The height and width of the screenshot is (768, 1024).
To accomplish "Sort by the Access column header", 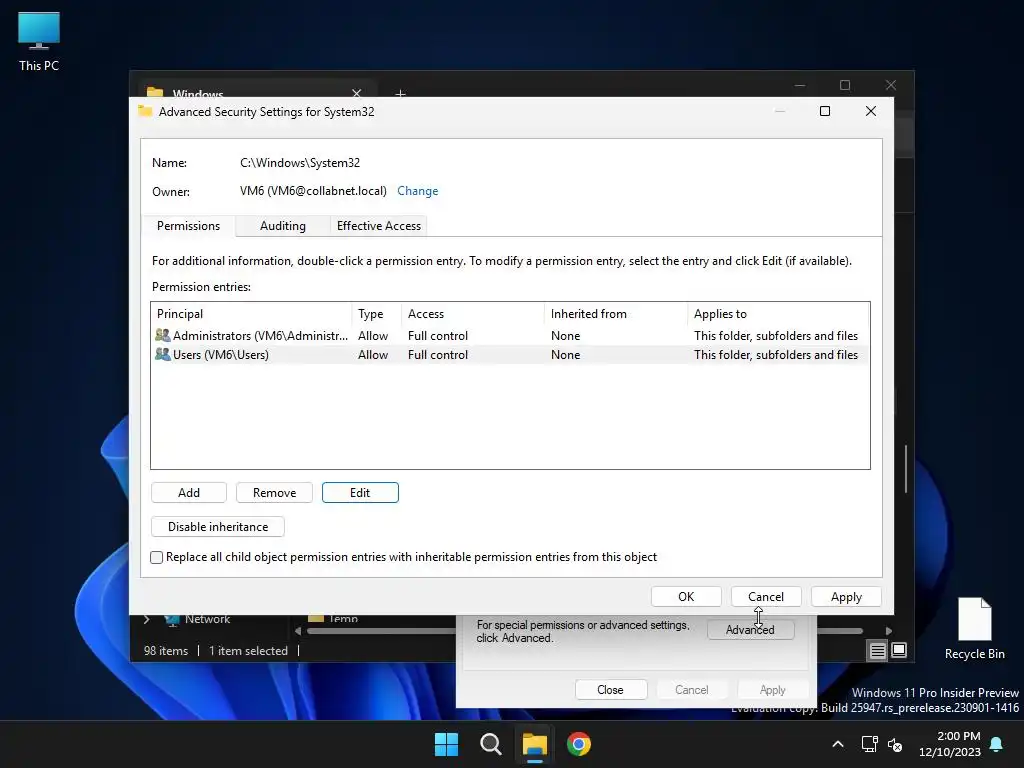I will [x=473, y=313].
